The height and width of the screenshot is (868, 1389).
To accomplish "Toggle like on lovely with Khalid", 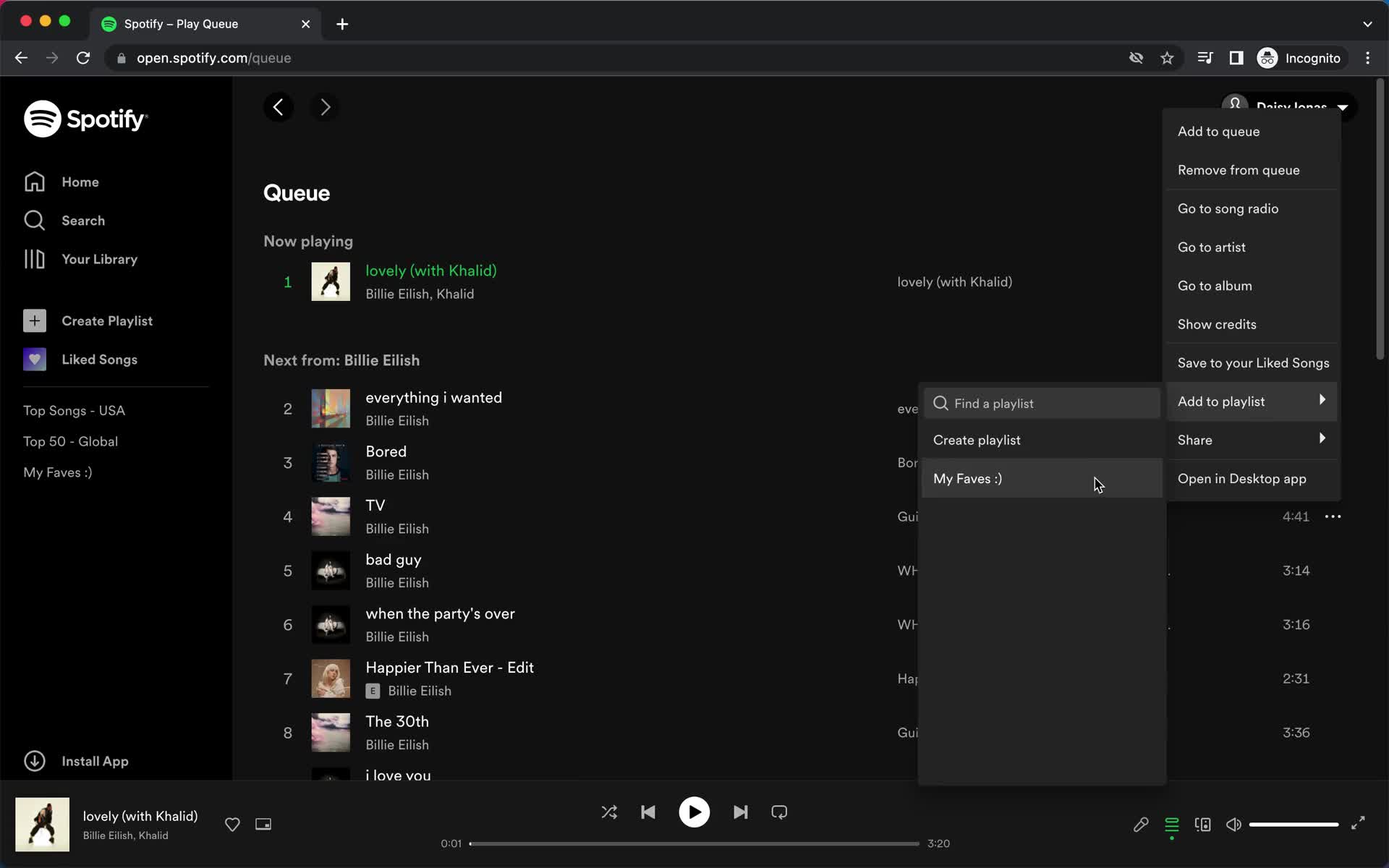I will [232, 824].
